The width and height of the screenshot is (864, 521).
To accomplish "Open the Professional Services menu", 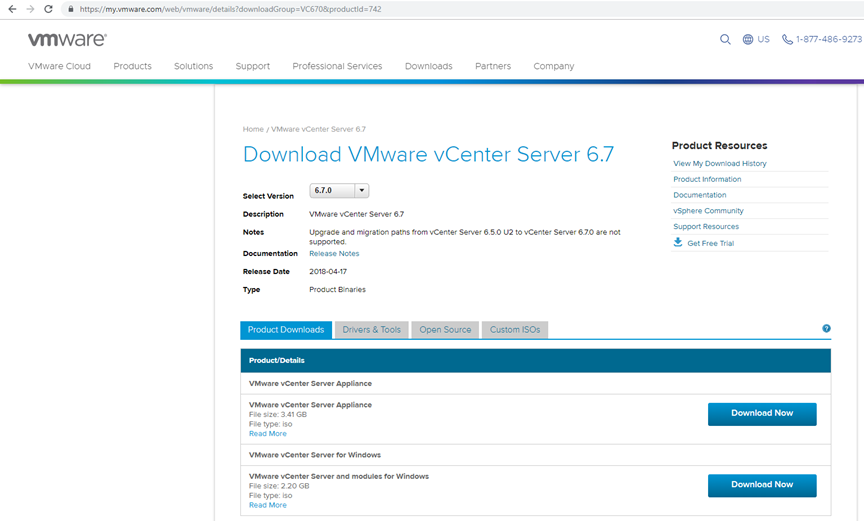I will pos(337,66).
